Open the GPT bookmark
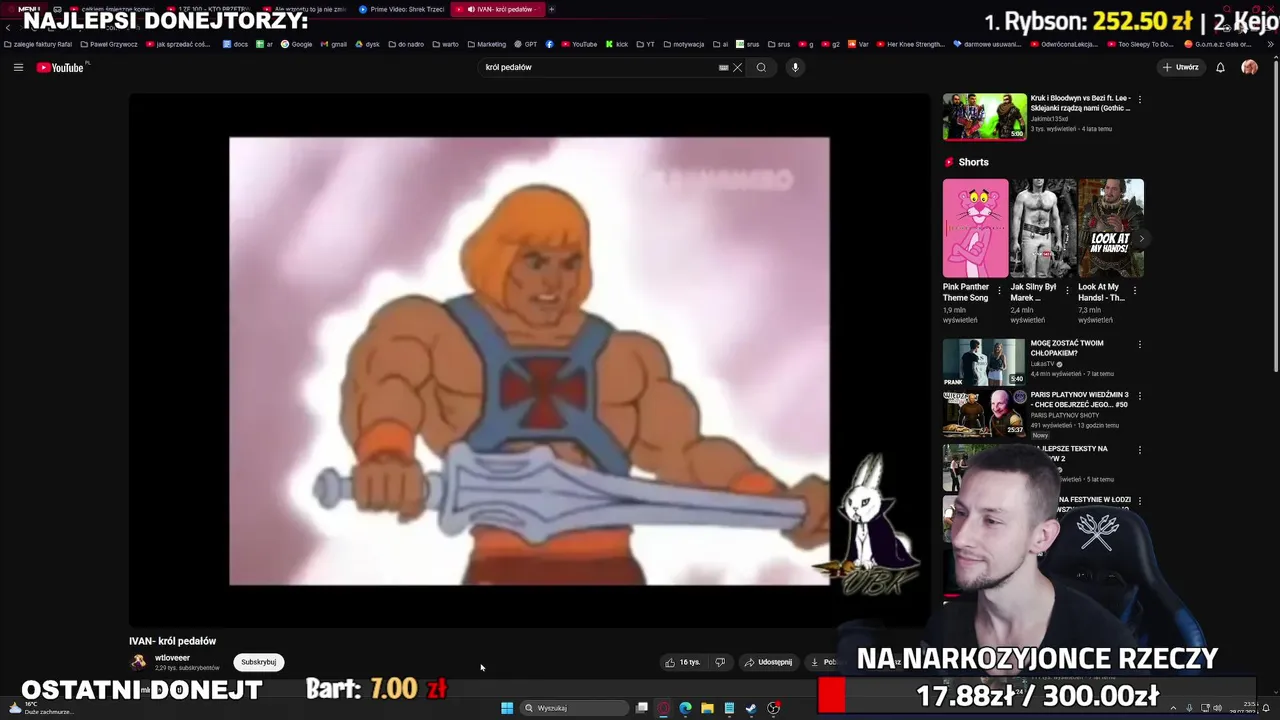The image size is (1280, 720). coord(525,44)
